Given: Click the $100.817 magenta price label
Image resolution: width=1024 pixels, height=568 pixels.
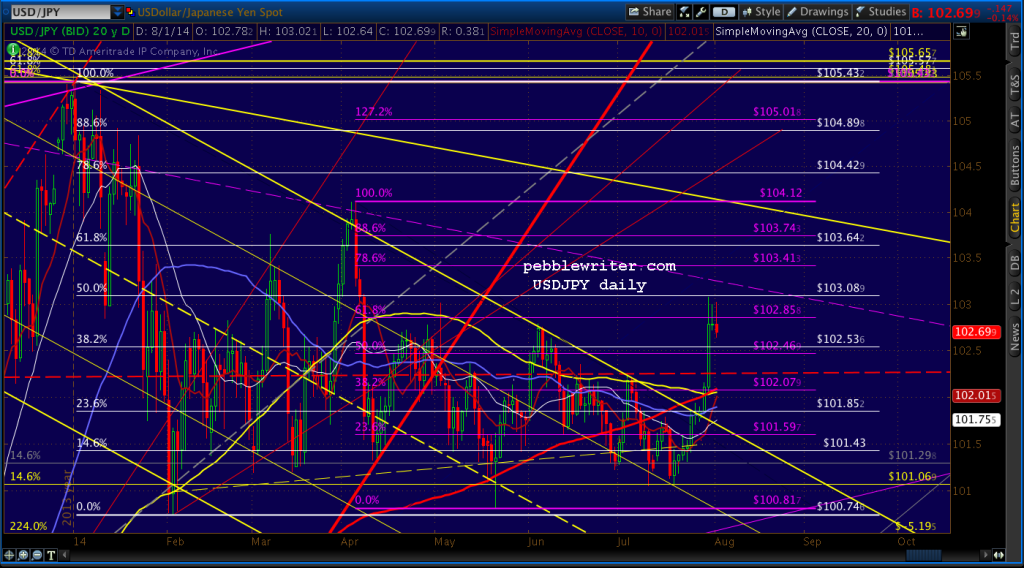Looking at the screenshot, I should click(777, 500).
